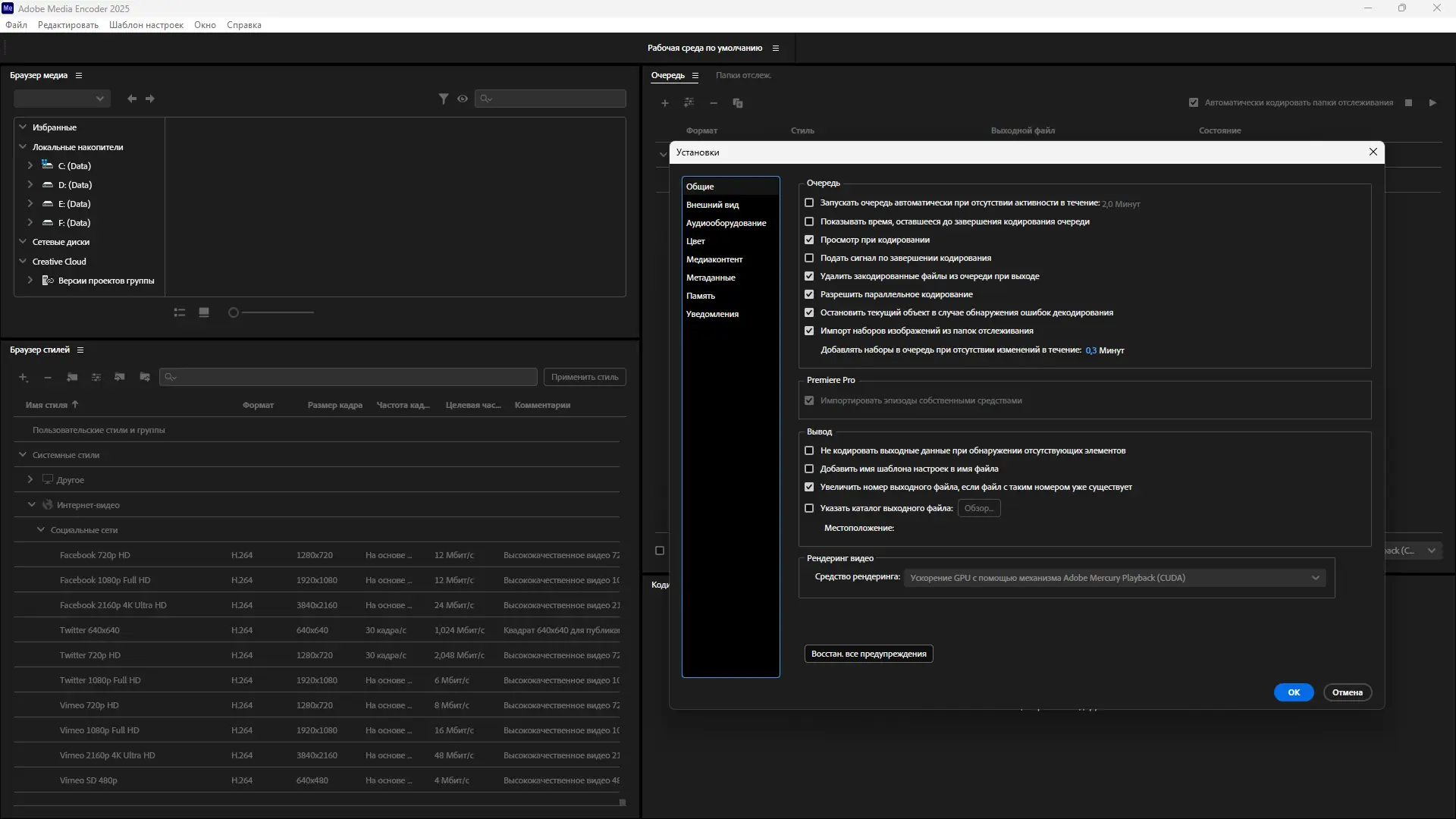This screenshot has width=1456, height=819.
Task: Expand the 'Другое' preset group
Action: click(30, 479)
